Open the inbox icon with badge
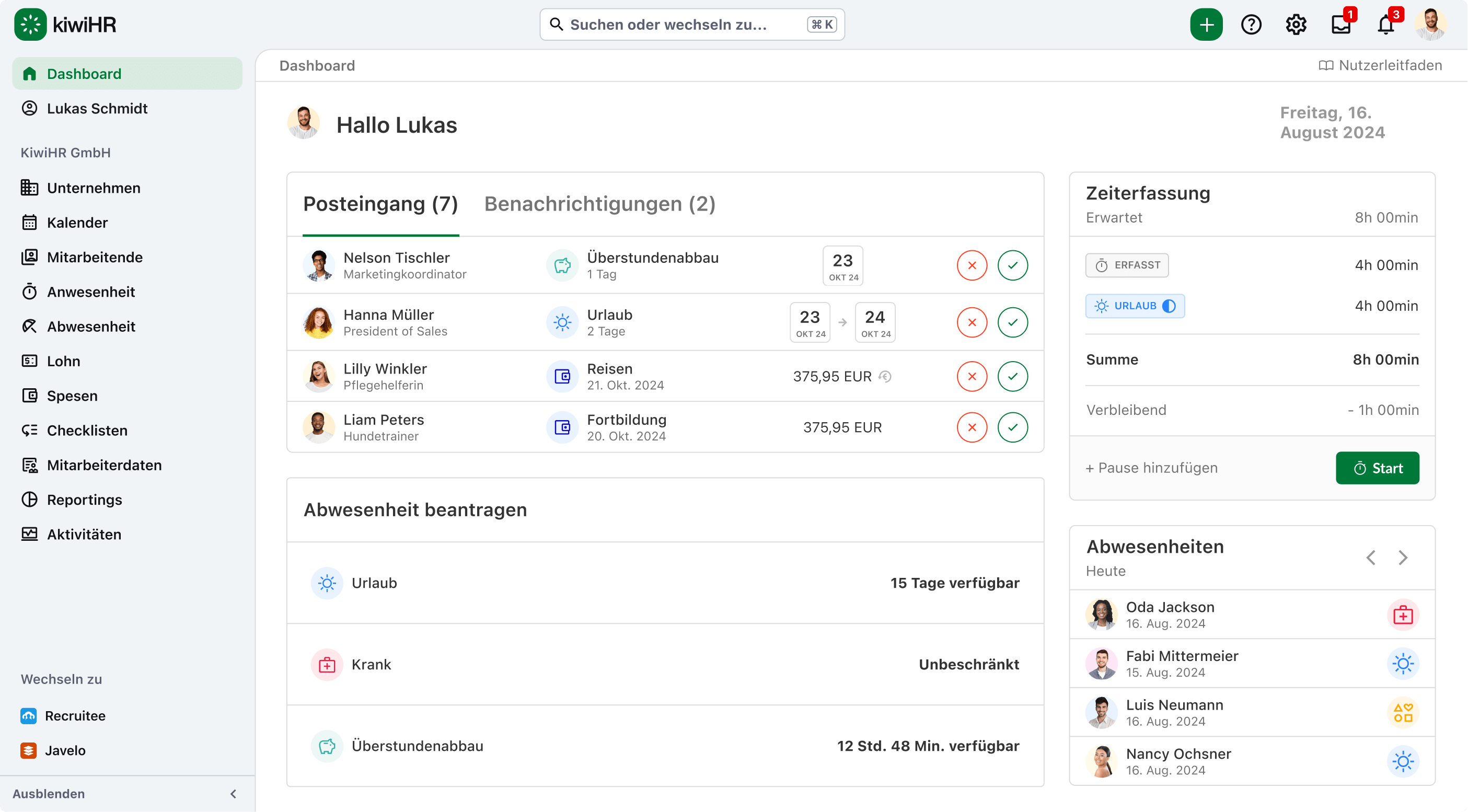Viewport: 1468px width, 812px height. point(1341,25)
